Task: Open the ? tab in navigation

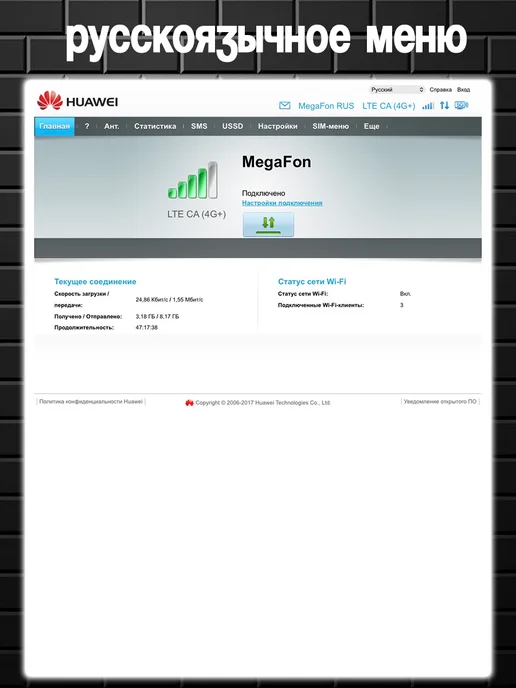Action: tap(86, 126)
